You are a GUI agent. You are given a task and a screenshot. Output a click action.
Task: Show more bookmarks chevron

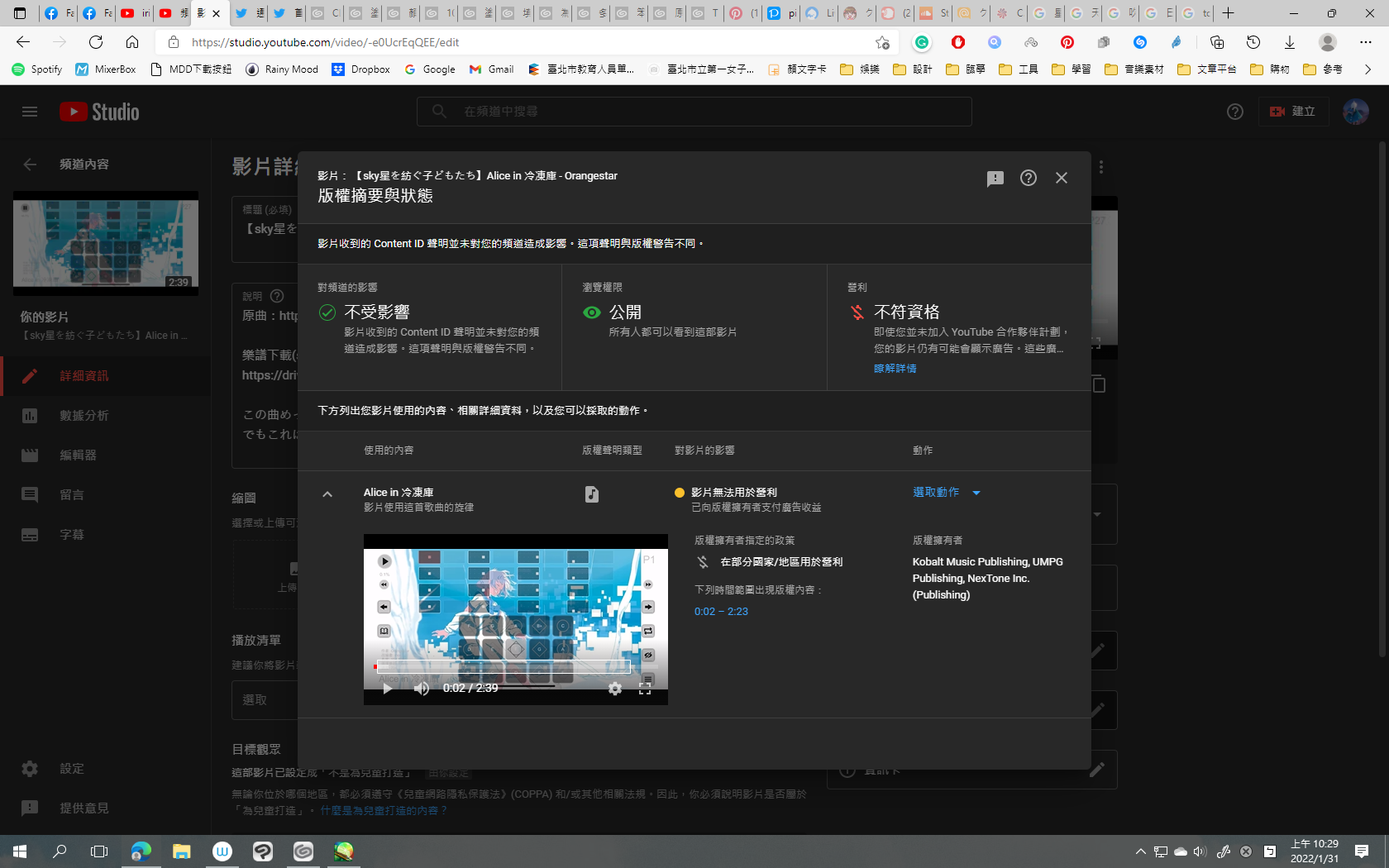coord(1368,69)
